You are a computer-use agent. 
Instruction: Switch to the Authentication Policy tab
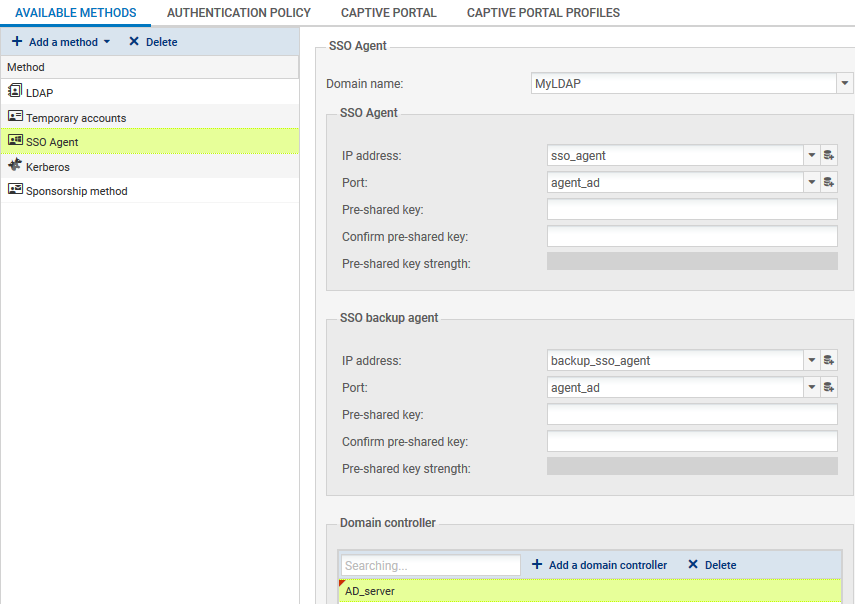point(238,12)
